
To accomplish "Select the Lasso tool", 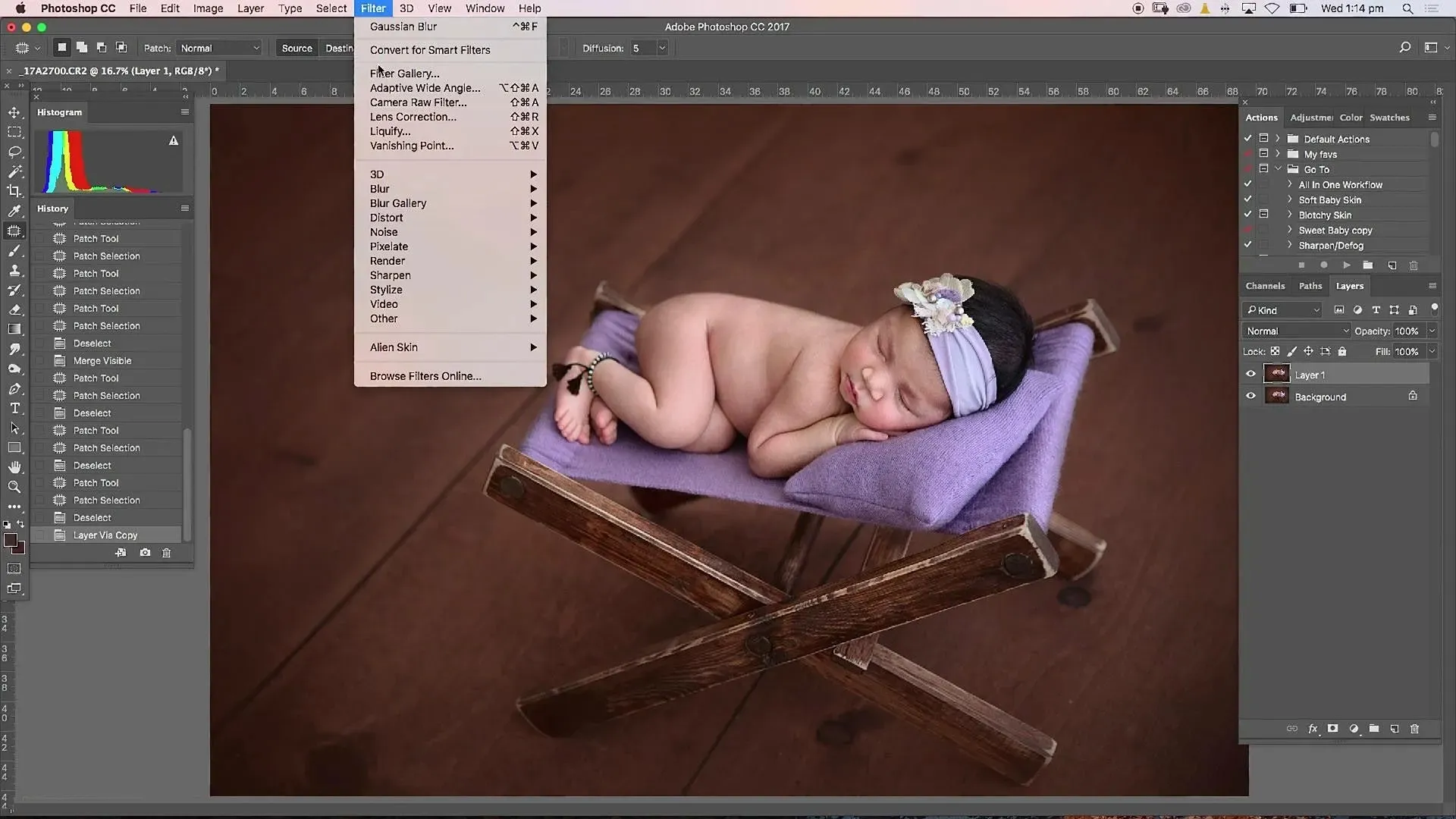I will pos(14,152).
